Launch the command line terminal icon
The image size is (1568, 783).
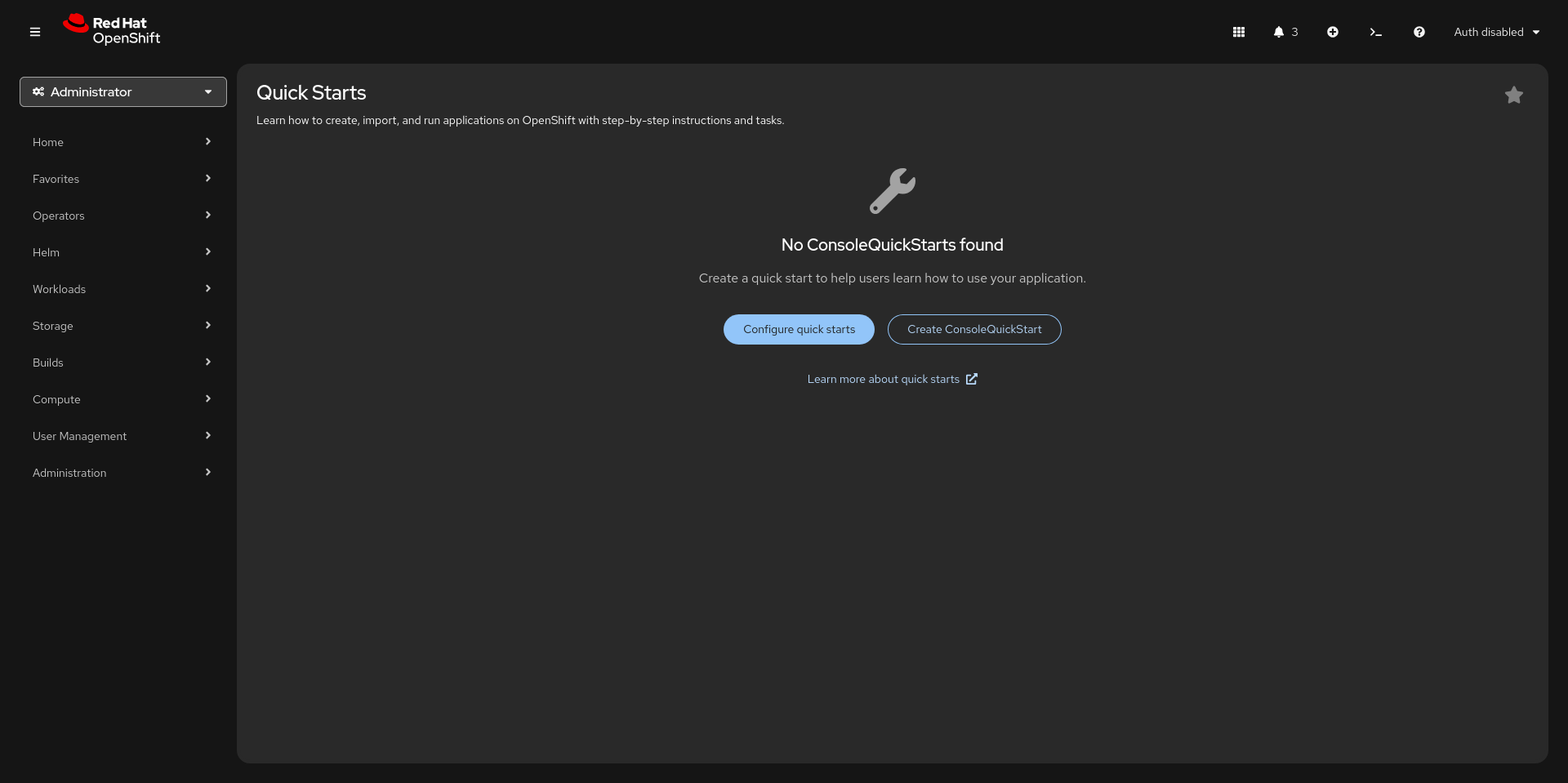click(1376, 32)
